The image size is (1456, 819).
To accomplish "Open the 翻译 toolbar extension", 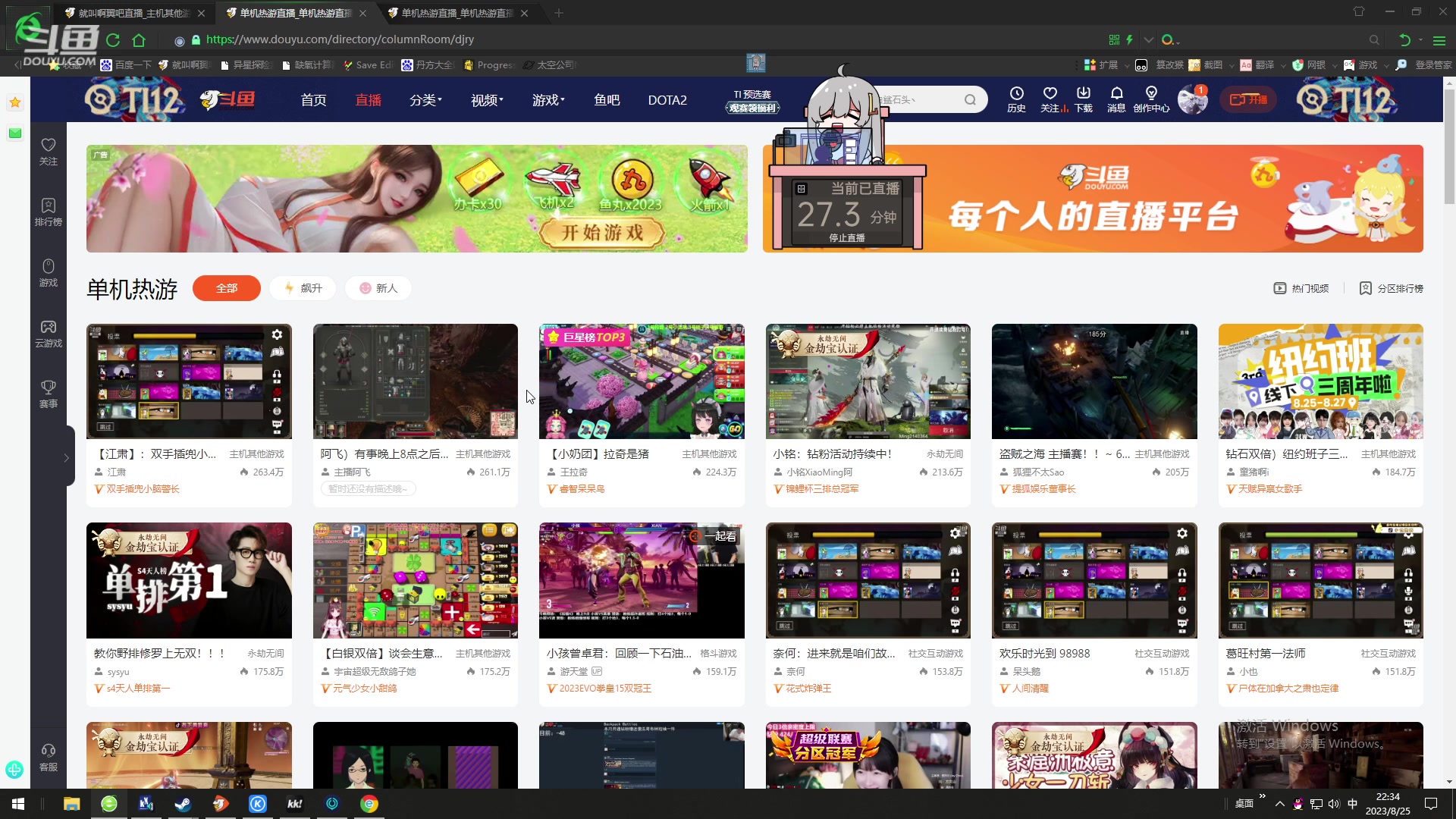I will 1257,65.
